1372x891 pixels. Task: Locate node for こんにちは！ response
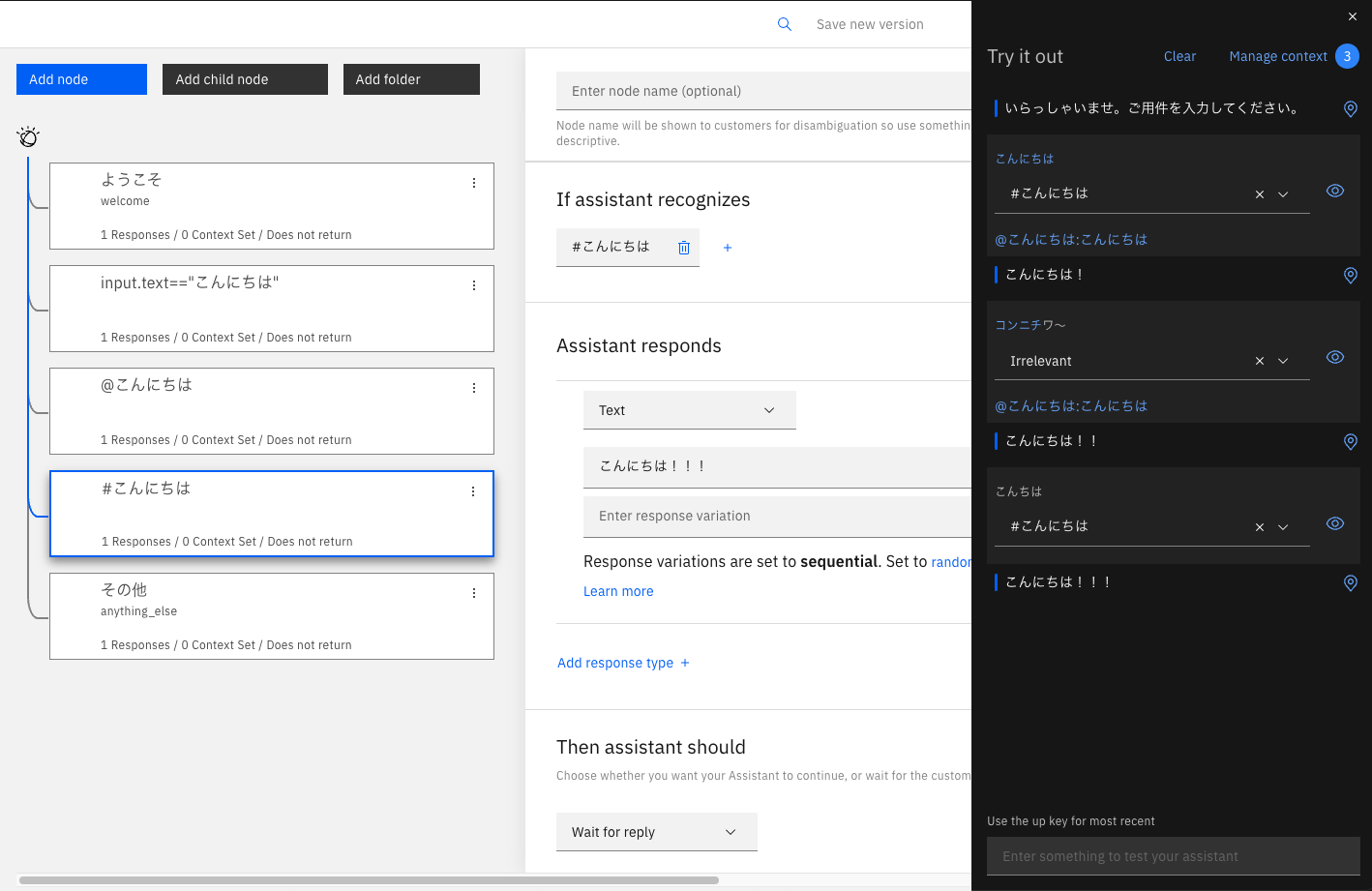tap(1351, 276)
